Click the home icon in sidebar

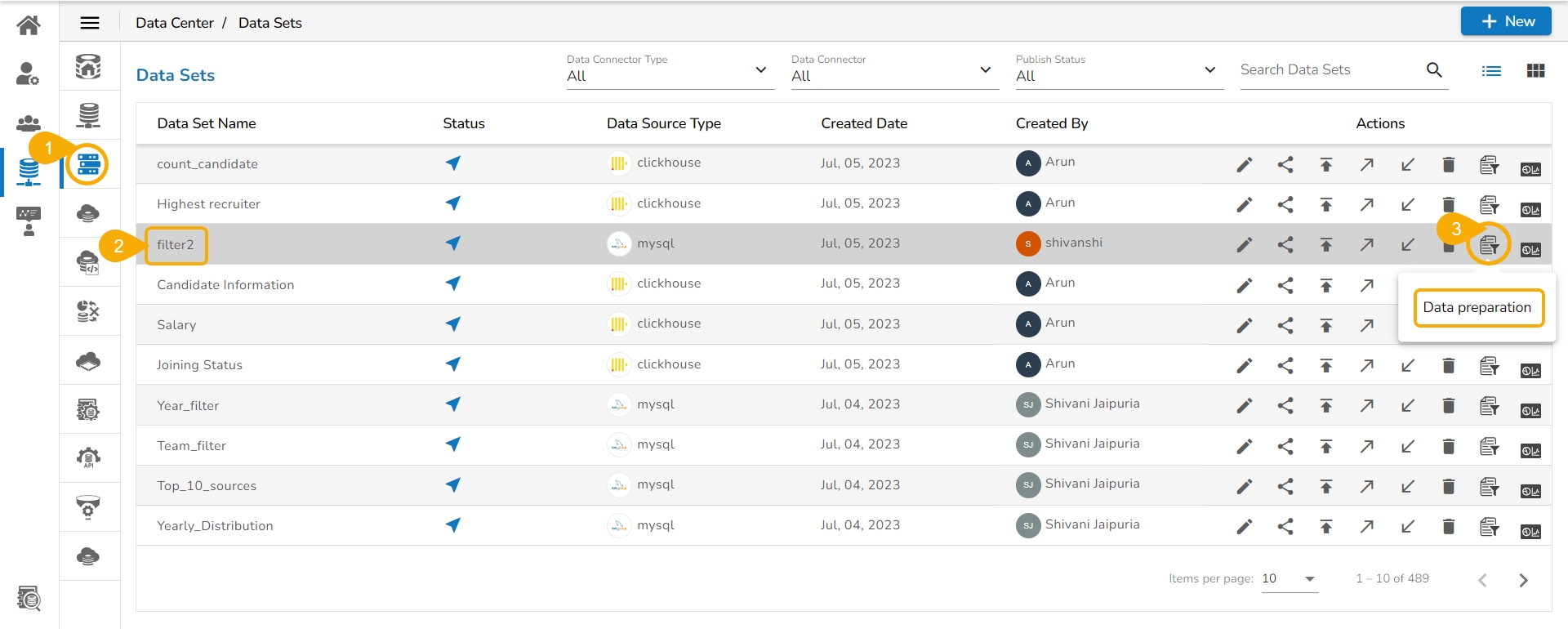pyautogui.click(x=29, y=25)
